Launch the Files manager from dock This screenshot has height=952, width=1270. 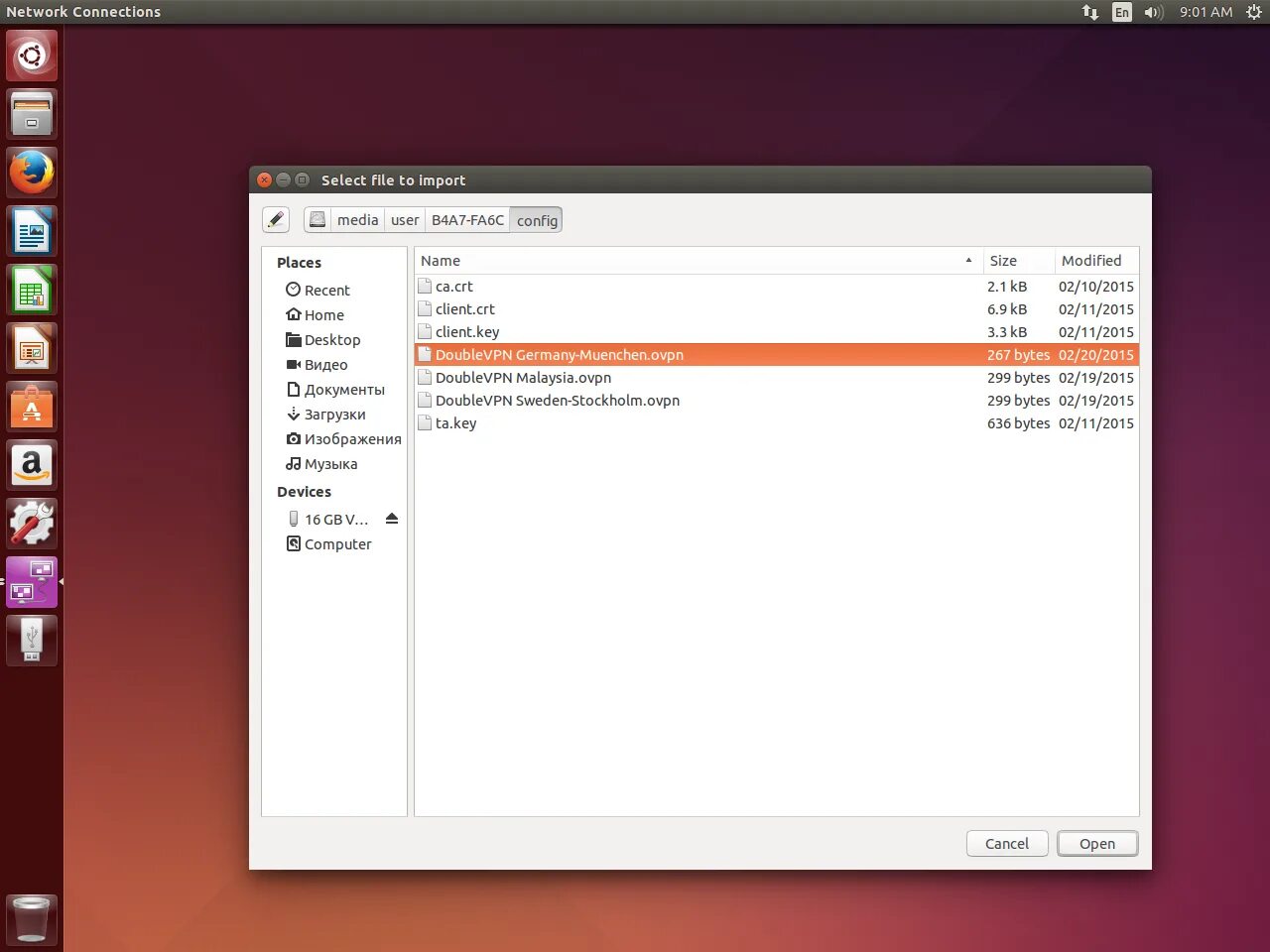(32, 114)
